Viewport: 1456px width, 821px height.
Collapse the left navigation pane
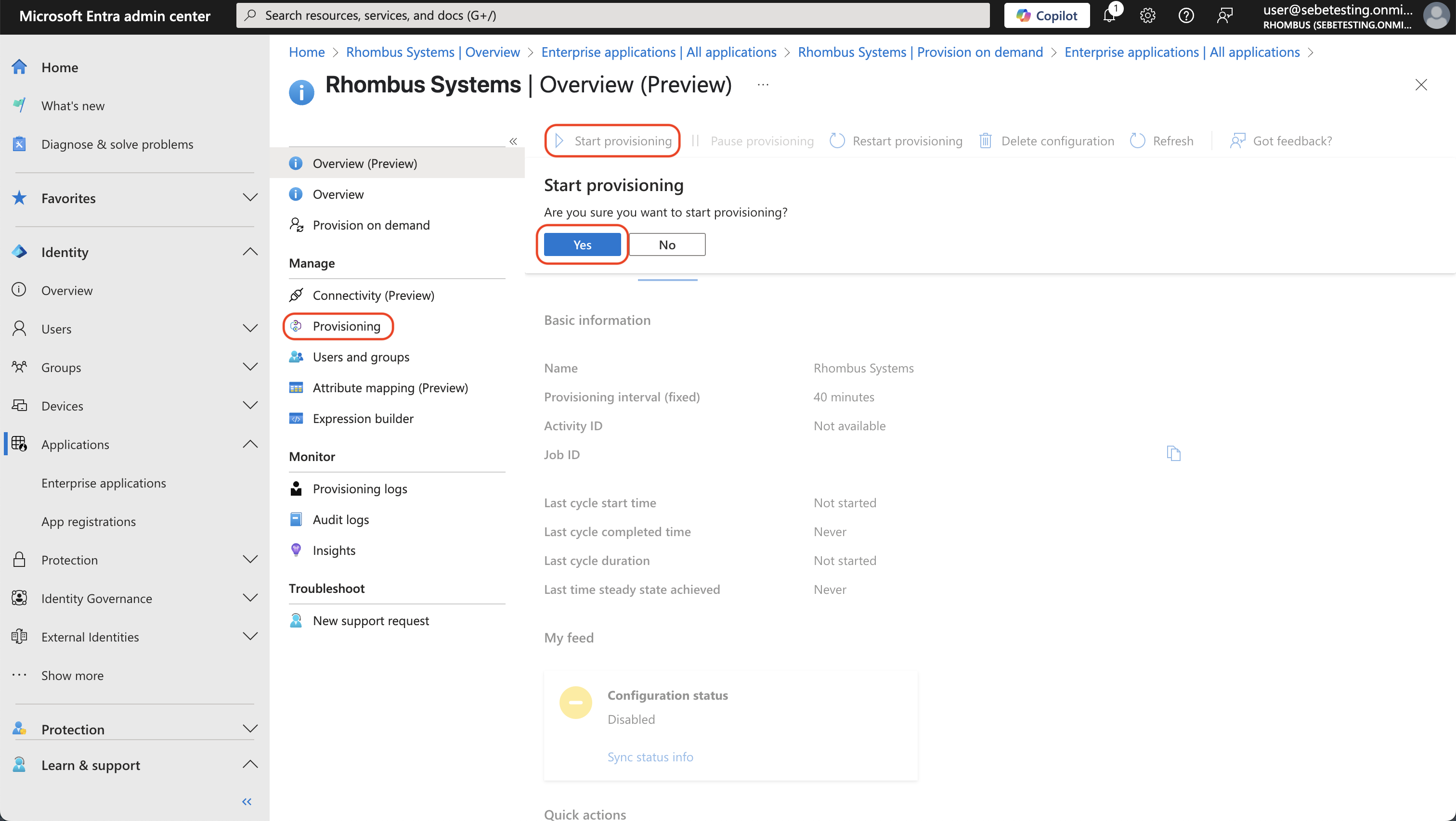(247, 802)
